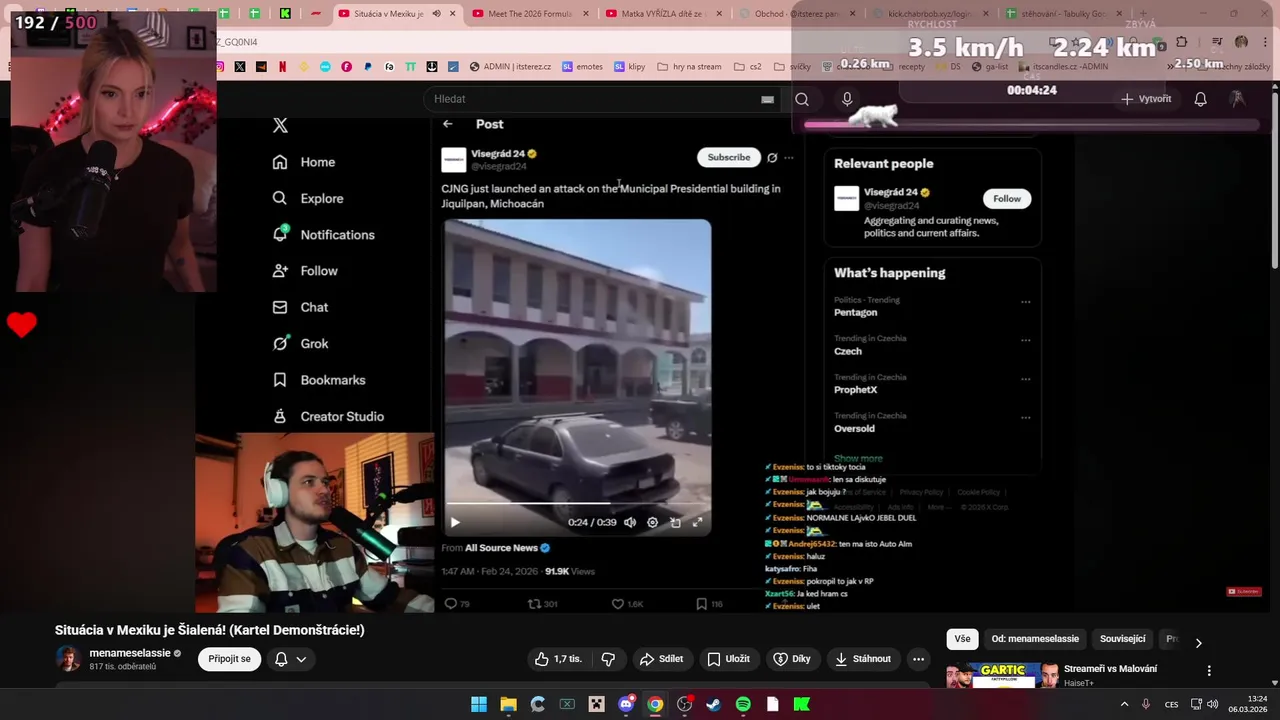Download video with Stáhnout

pyautogui.click(x=863, y=659)
